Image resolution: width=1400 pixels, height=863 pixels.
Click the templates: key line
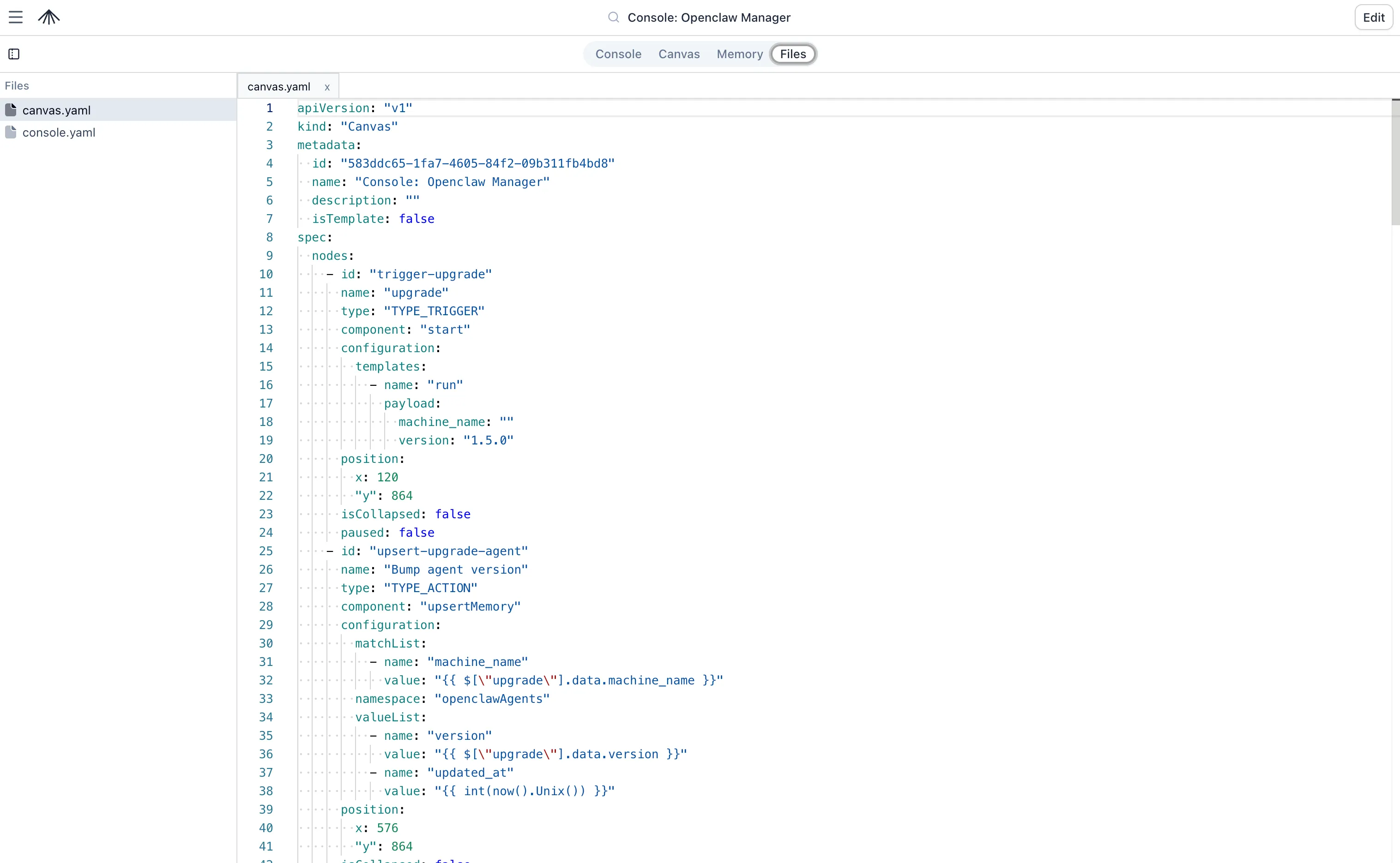pos(391,366)
